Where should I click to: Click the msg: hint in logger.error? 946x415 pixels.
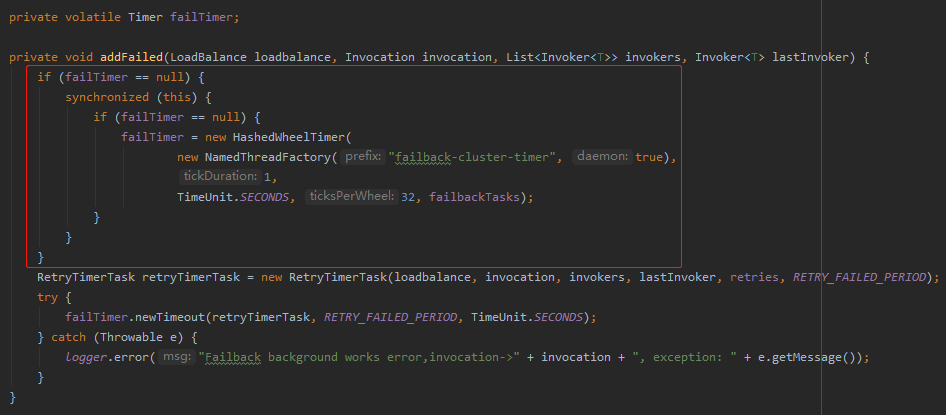(177, 357)
